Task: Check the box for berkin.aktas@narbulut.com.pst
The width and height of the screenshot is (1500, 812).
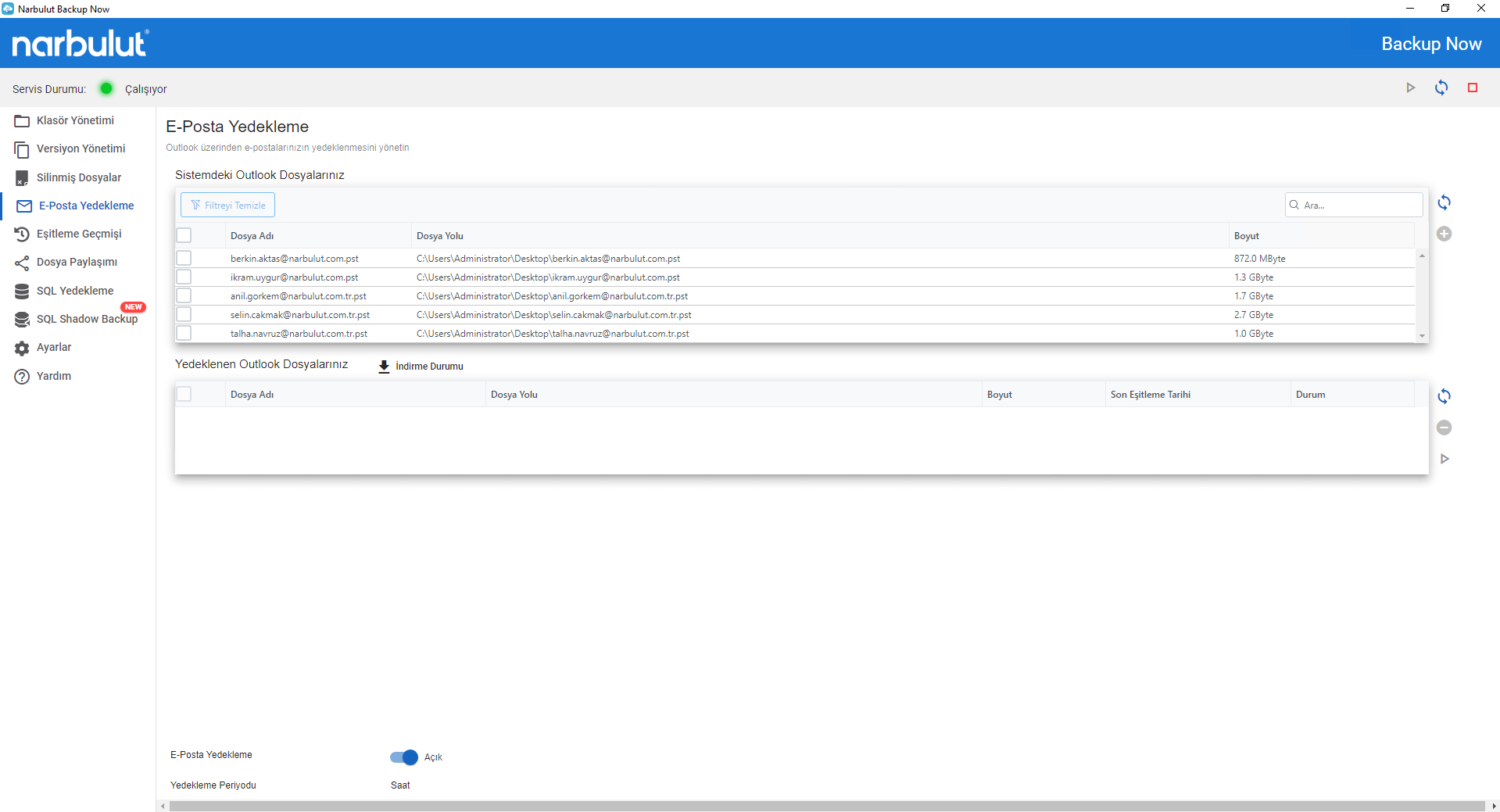Action: (x=184, y=258)
